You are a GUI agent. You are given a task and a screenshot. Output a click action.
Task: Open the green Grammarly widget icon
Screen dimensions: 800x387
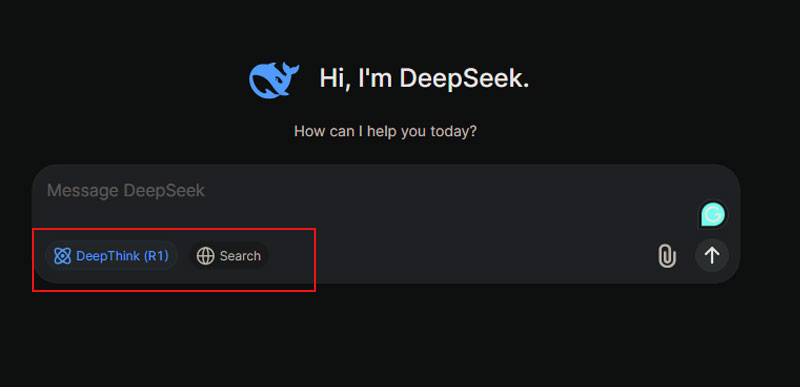(x=713, y=215)
